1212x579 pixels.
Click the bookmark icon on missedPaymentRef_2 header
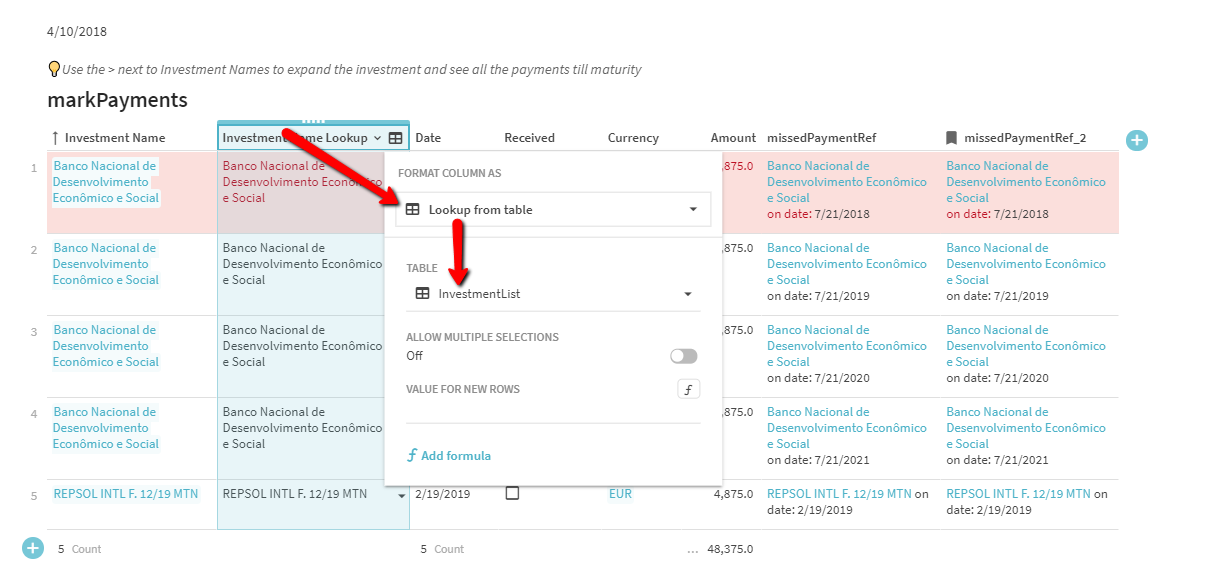coord(951,138)
